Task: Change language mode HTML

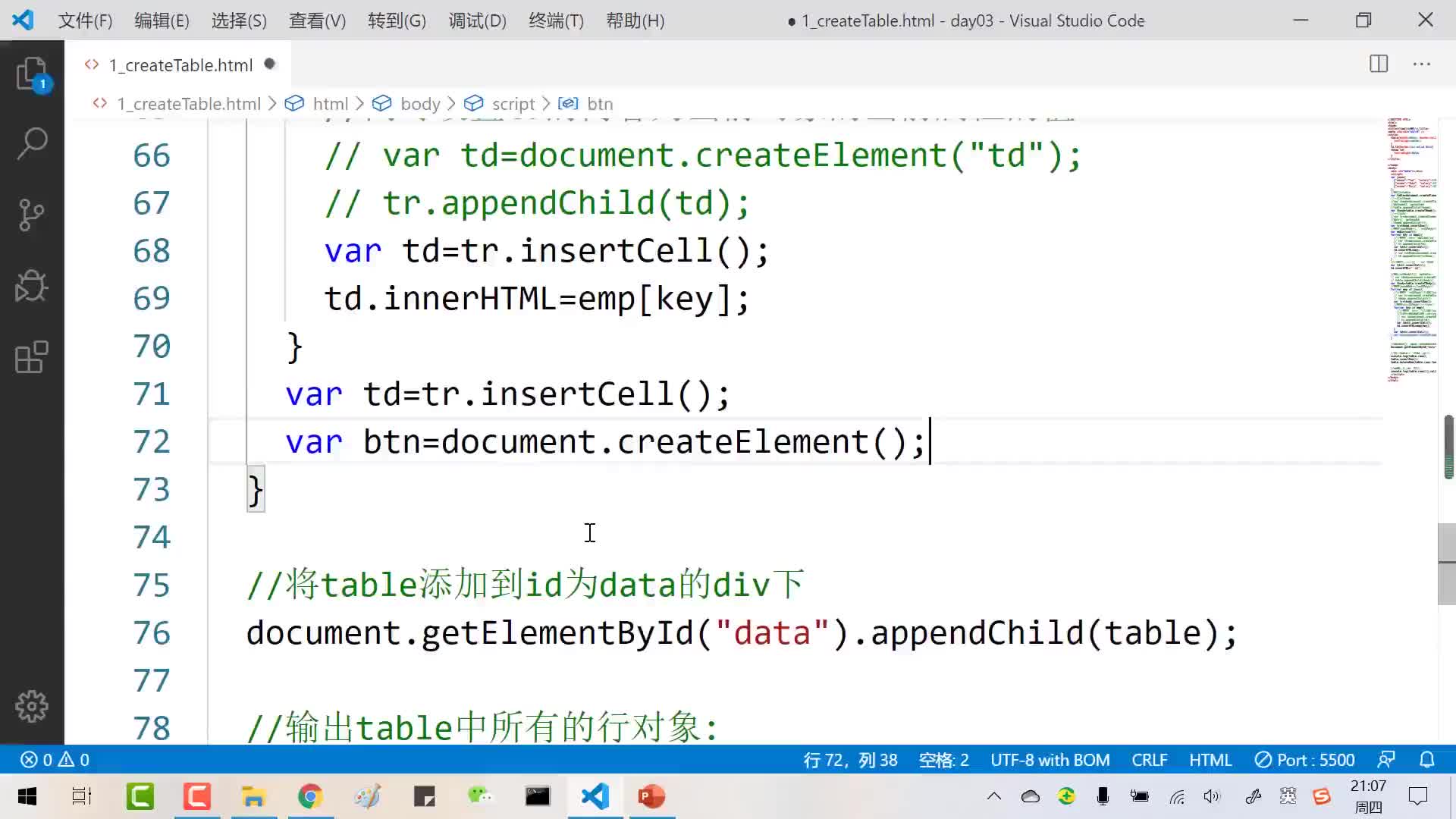Action: [1210, 760]
